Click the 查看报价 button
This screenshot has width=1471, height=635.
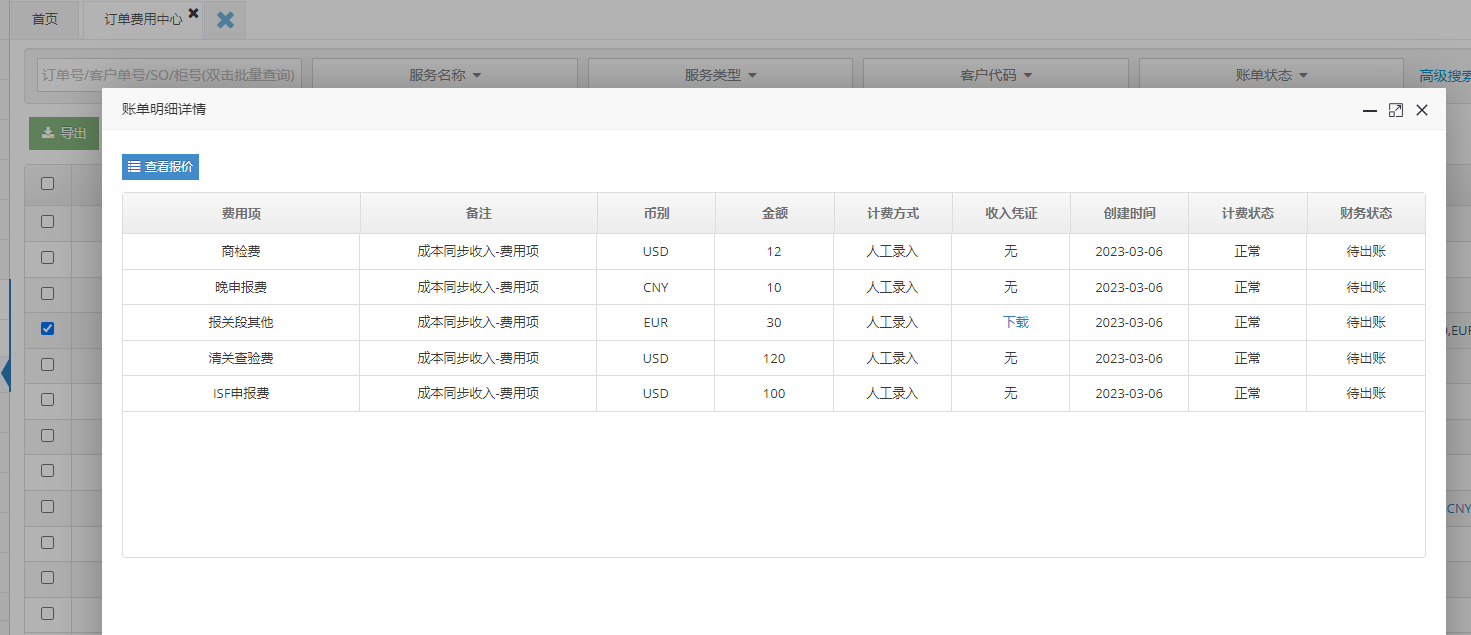click(x=160, y=167)
